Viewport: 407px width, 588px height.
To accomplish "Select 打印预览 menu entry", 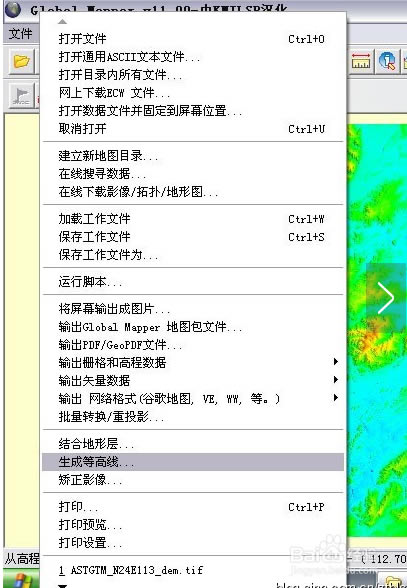I will (x=193, y=524).
